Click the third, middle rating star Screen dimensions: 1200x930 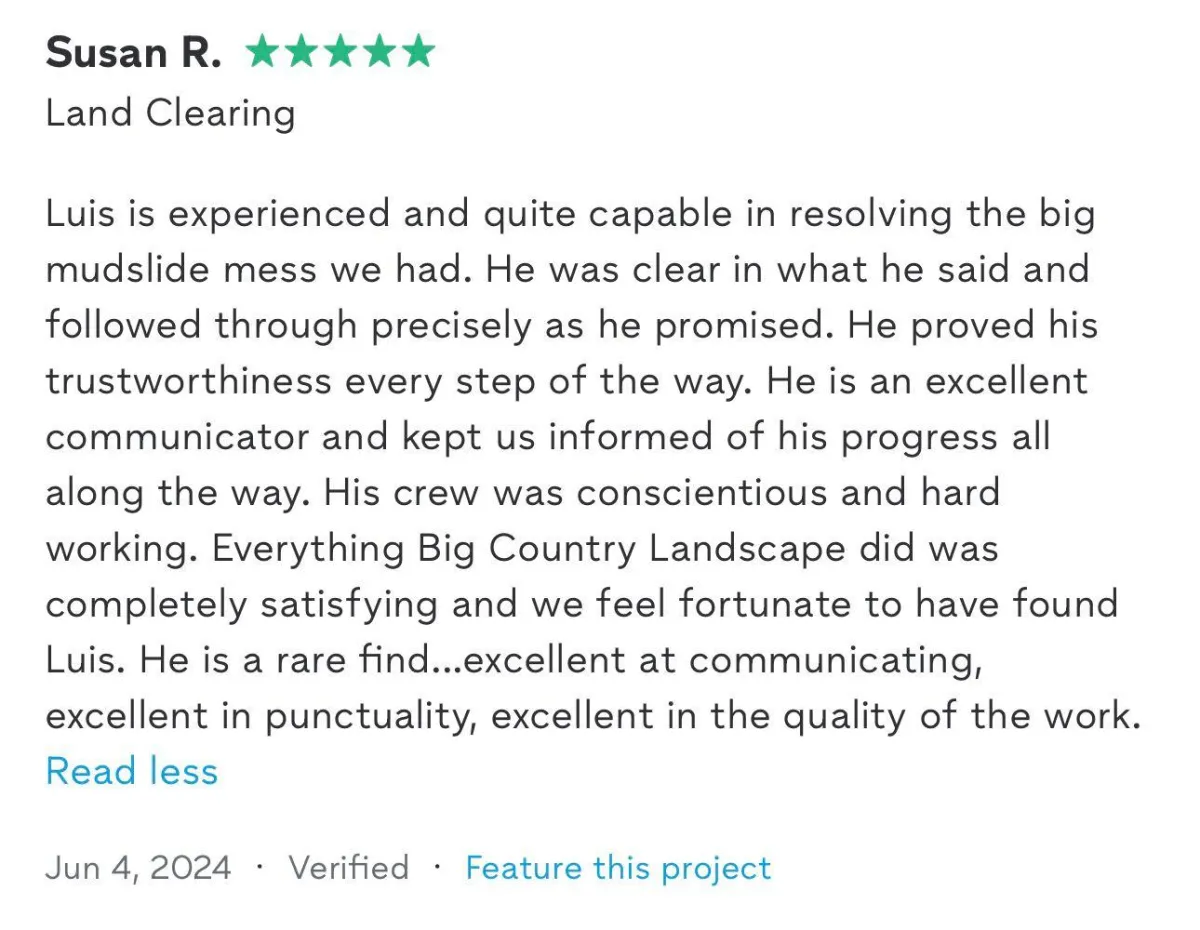340,52
